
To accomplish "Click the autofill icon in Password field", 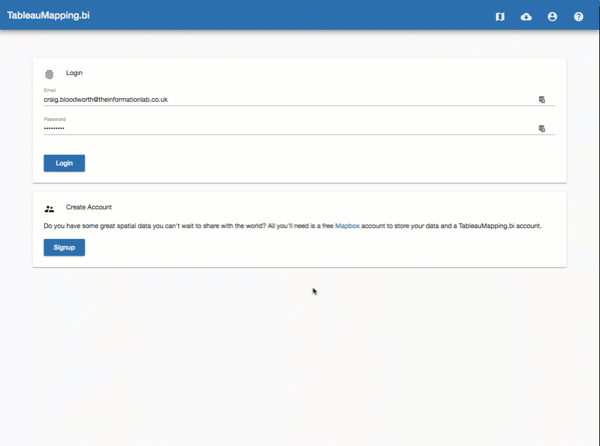I will (x=542, y=129).
